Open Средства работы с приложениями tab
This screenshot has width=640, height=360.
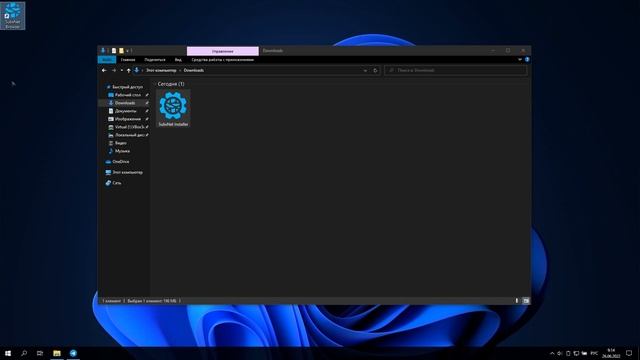pyautogui.click(x=222, y=60)
